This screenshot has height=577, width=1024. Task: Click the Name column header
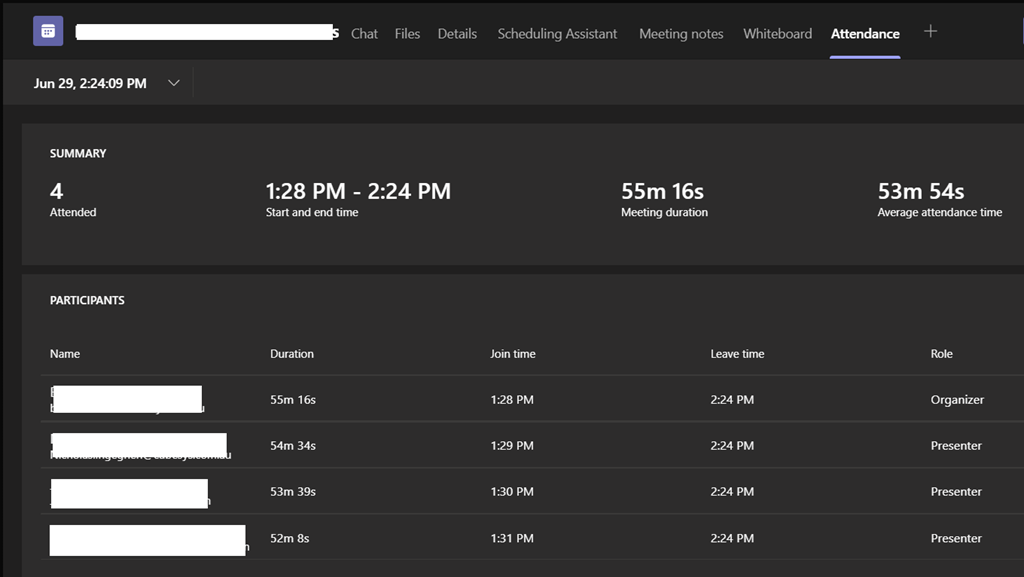click(x=65, y=354)
